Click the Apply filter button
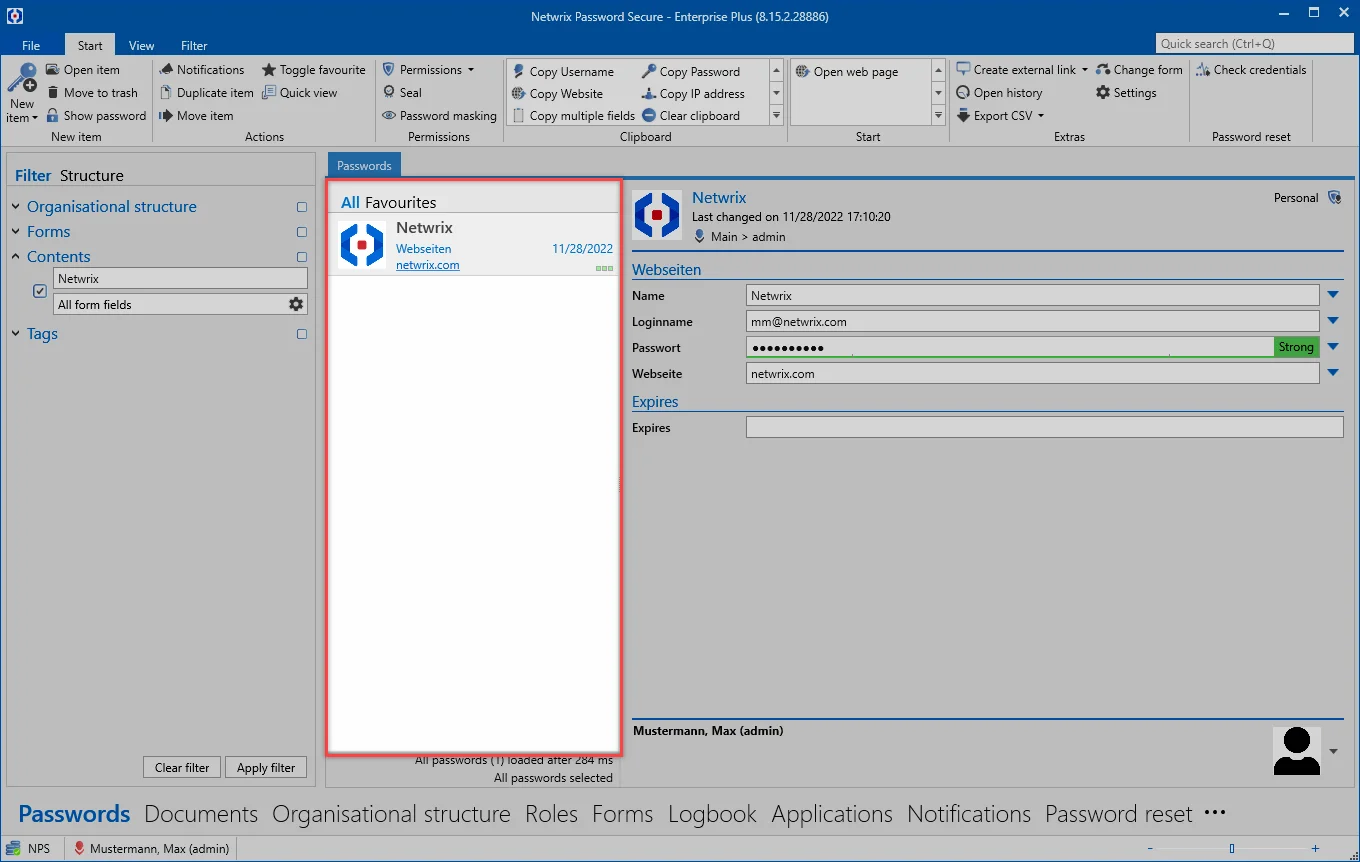 [266, 768]
